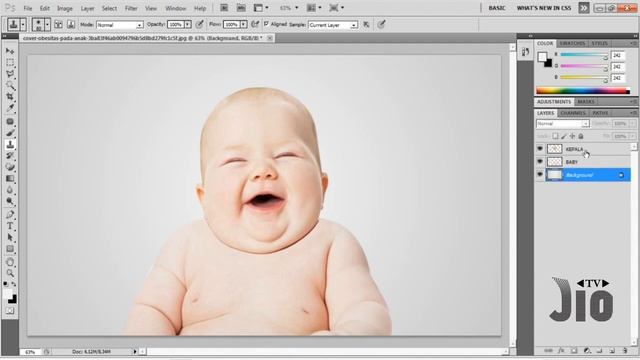The image size is (640, 360).
Task: Select the Move tool
Action: (10, 51)
